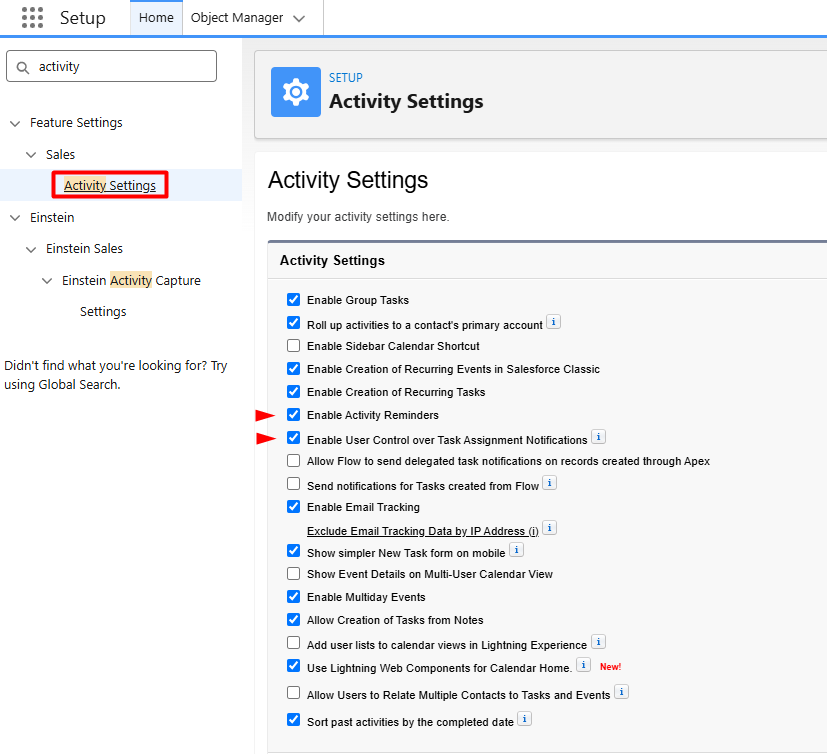The image size is (827, 754).
Task: Toggle Allow Creation of Tasks from Notes
Action: click(293, 620)
